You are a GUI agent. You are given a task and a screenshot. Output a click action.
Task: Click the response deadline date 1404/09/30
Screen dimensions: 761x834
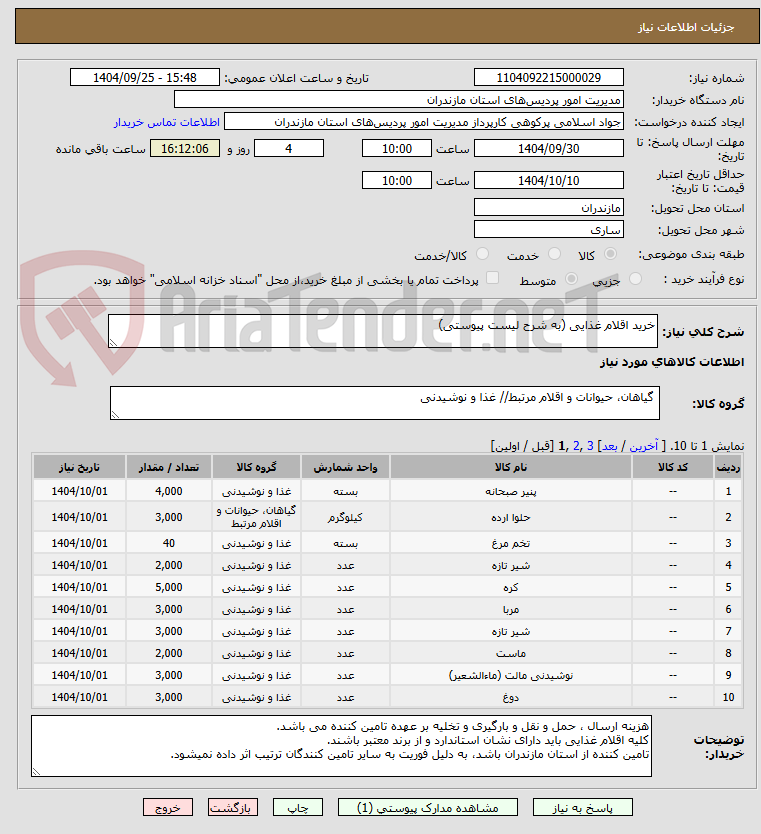pyautogui.click(x=548, y=148)
